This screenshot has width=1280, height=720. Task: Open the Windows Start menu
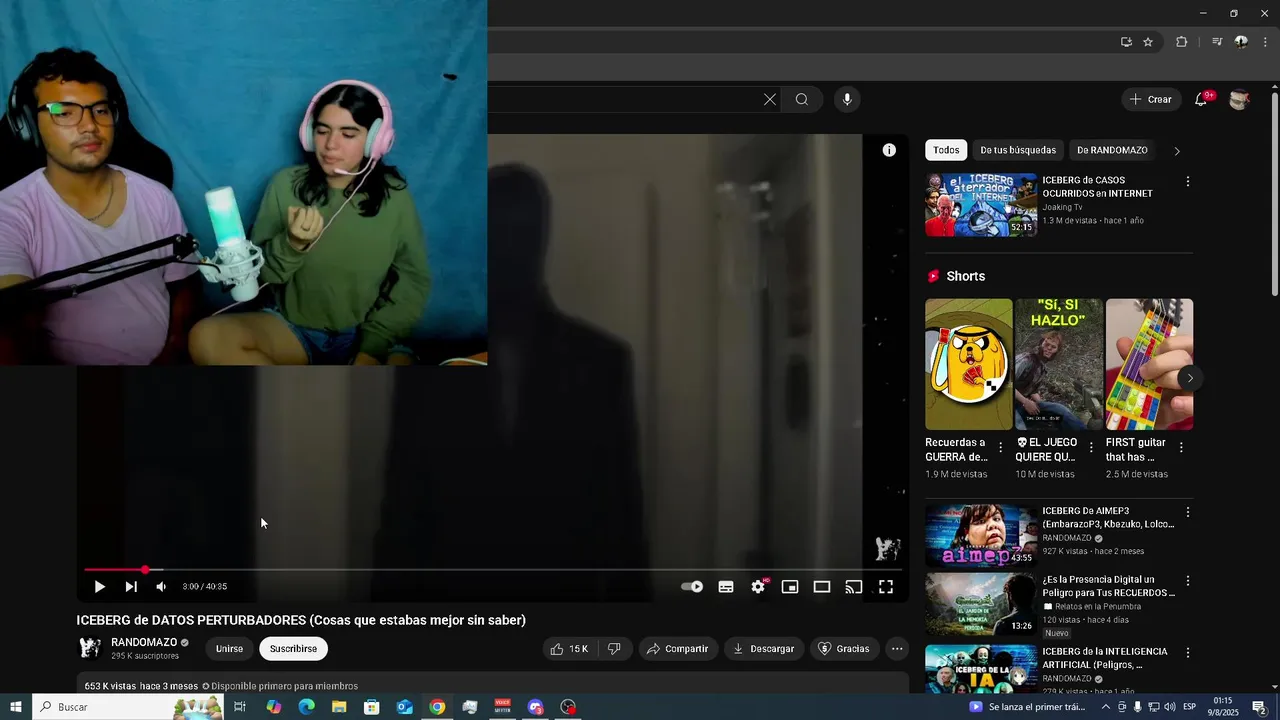16,707
